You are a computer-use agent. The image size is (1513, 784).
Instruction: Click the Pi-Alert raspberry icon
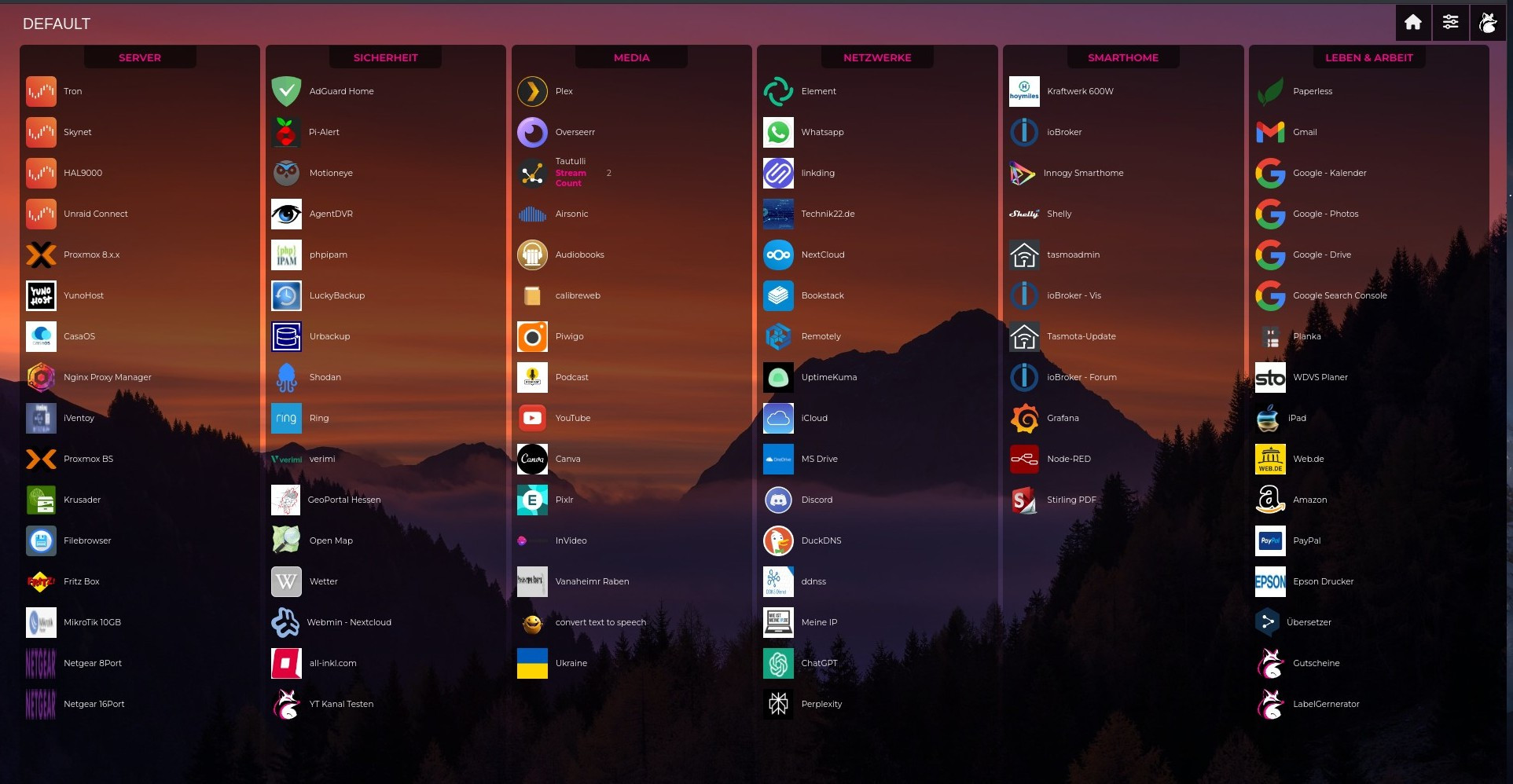(x=286, y=132)
